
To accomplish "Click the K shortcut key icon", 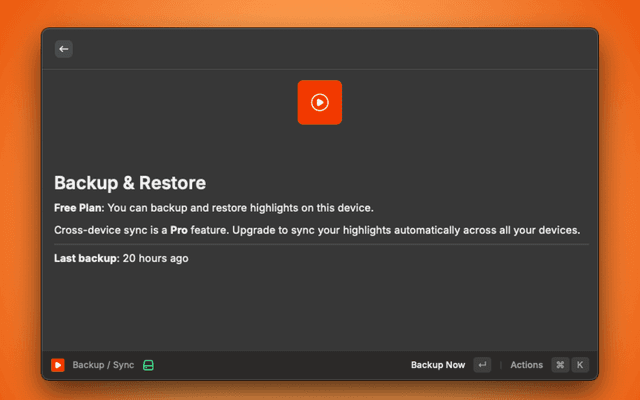I will point(580,365).
